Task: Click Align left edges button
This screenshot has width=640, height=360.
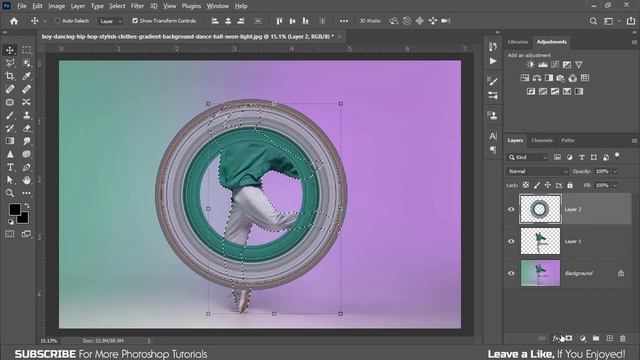Action: pyautogui.click(x=215, y=21)
